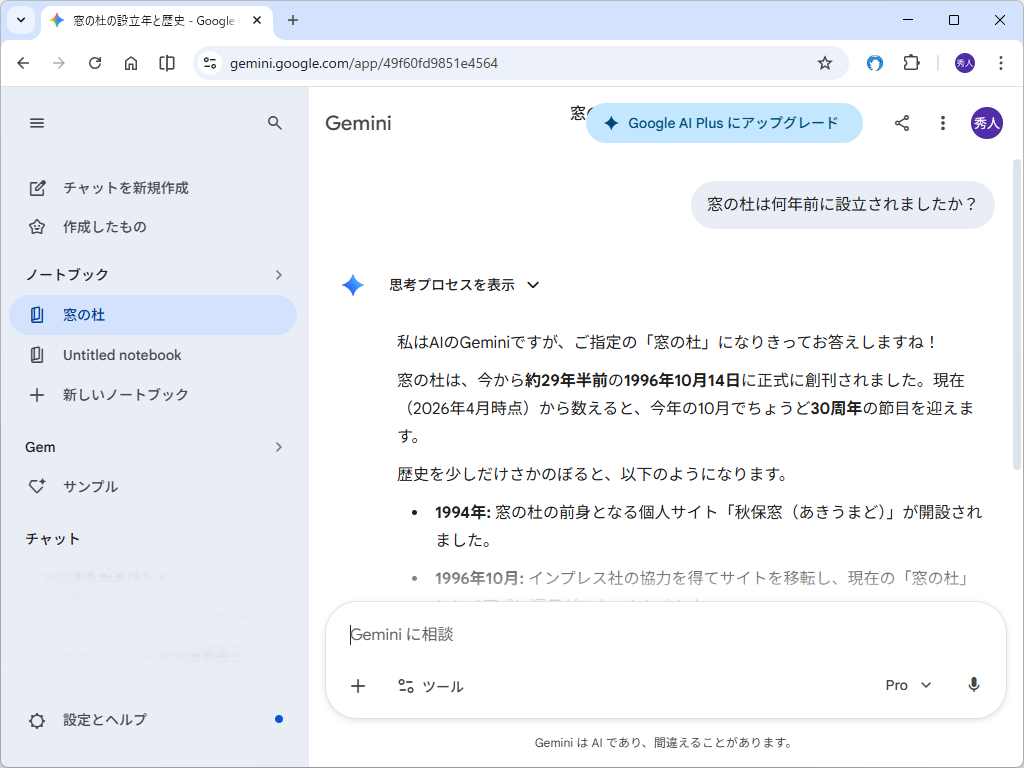Click the microphone icon in the prompt bar
This screenshot has height=768, width=1024.
[x=973, y=685]
